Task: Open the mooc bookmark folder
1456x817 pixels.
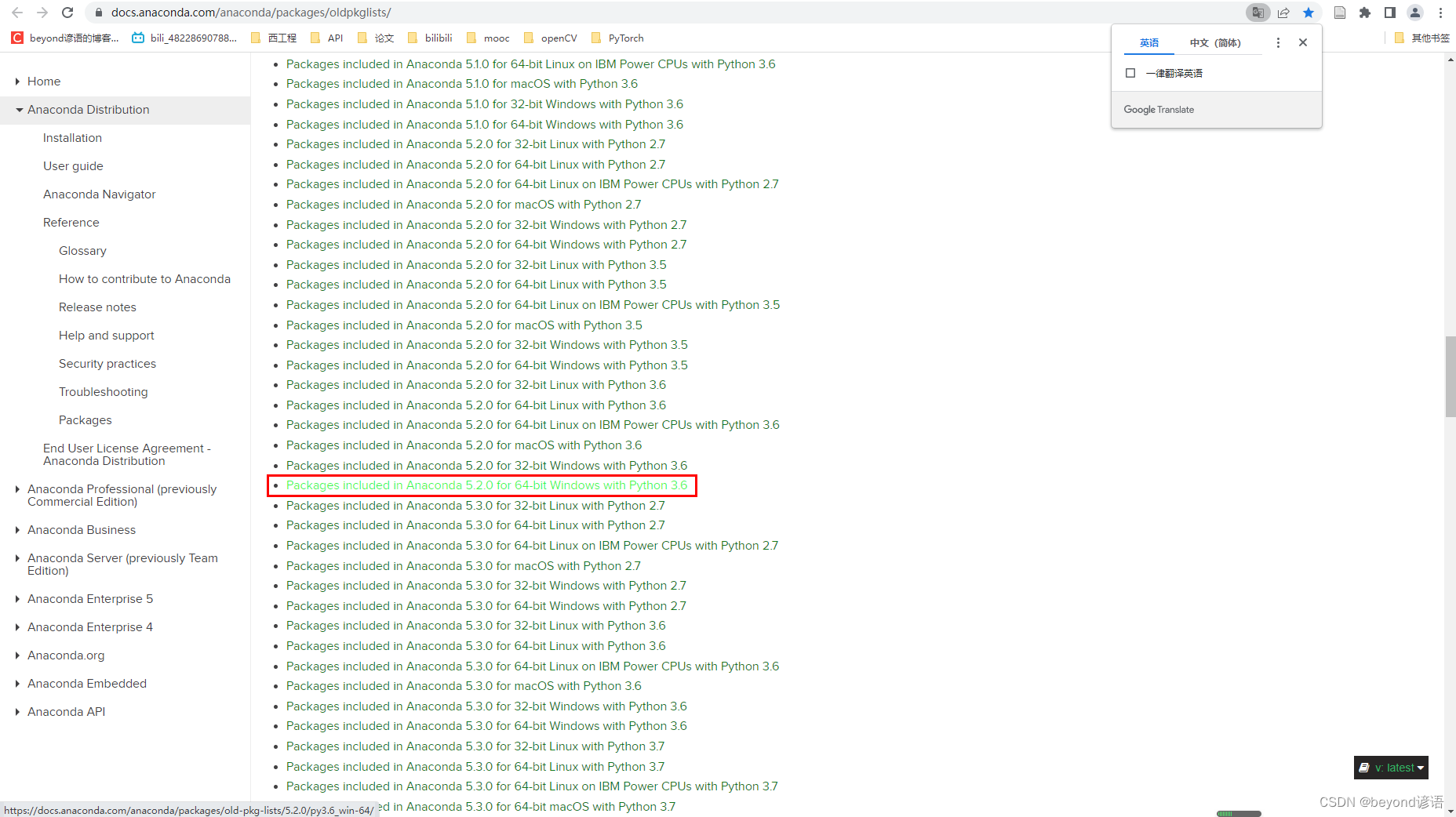Action: tap(488, 38)
